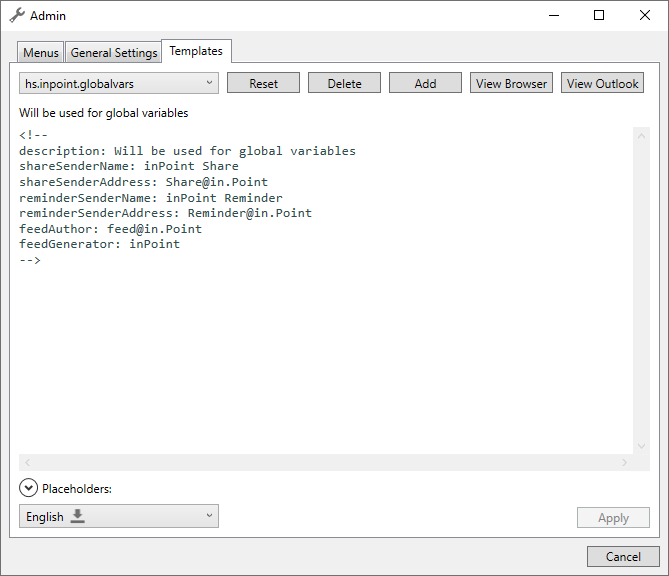Click the horizontal scrollbar right arrow
The image size is (669, 576).
(625, 463)
